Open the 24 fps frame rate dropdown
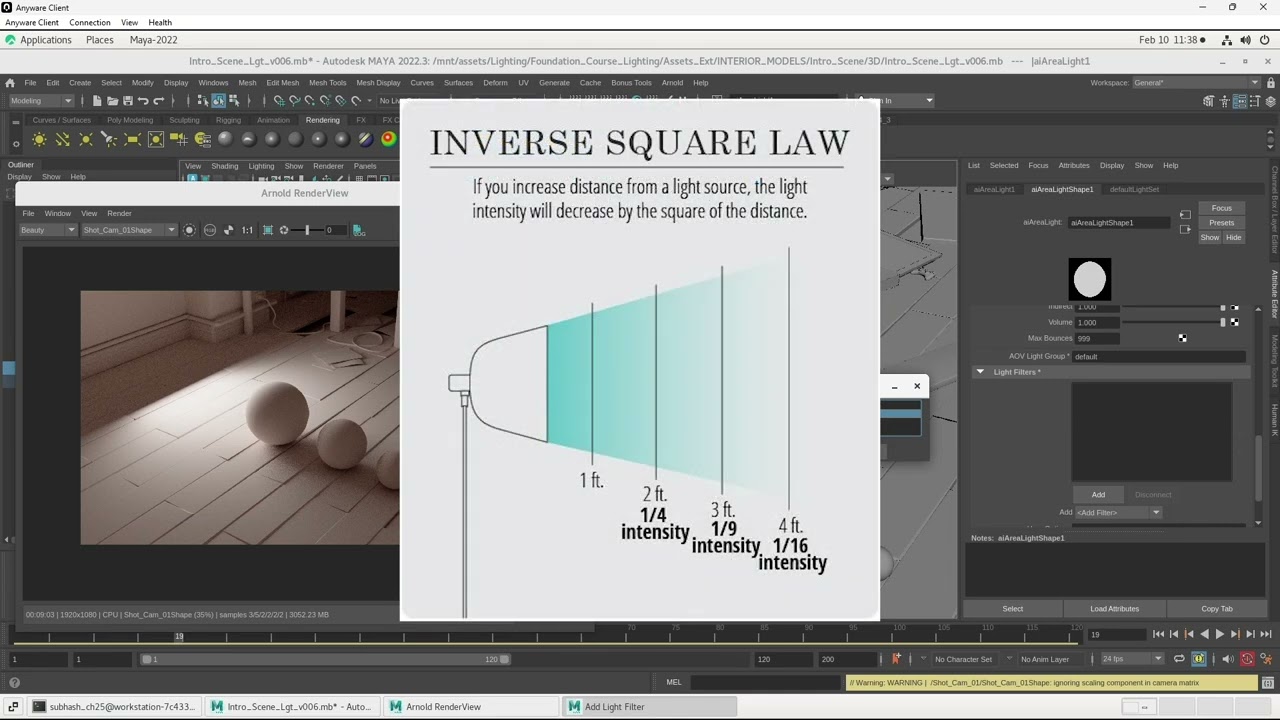Viewport: 1280px width, 720px height. coord(1132,659)
